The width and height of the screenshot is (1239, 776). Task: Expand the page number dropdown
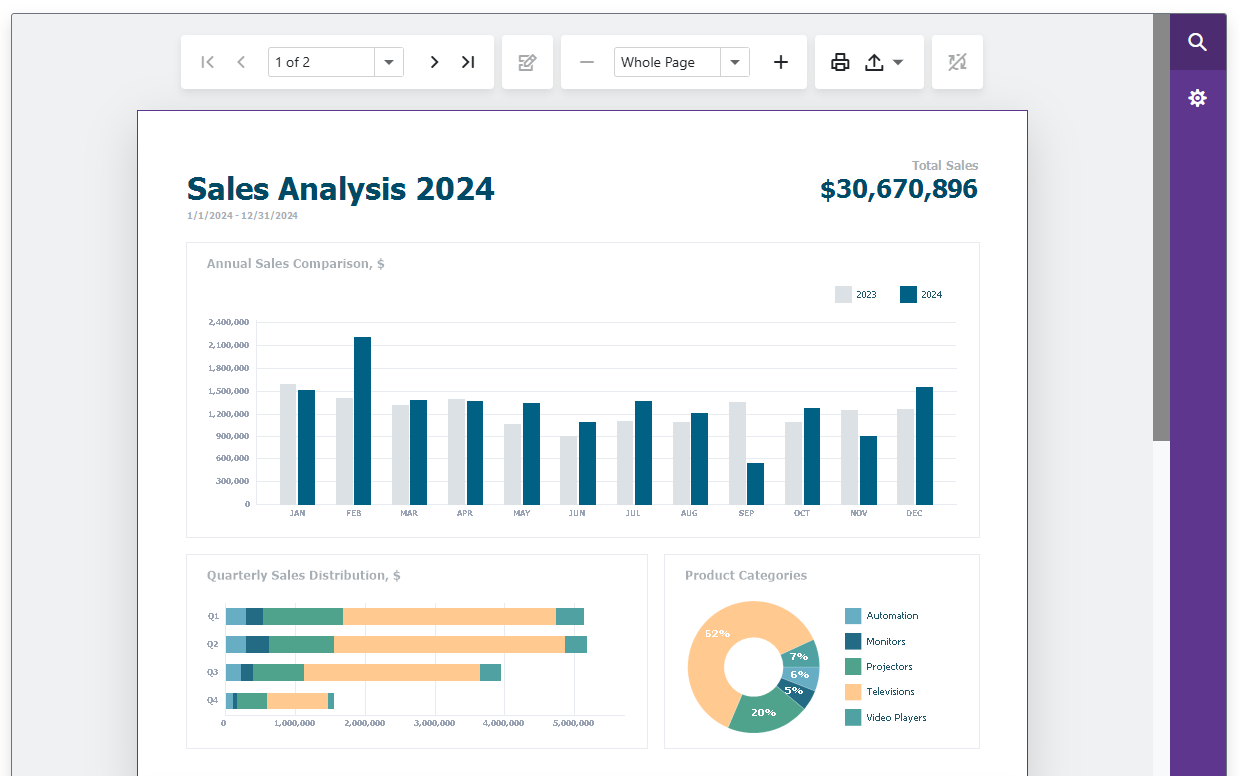(389, 62)
